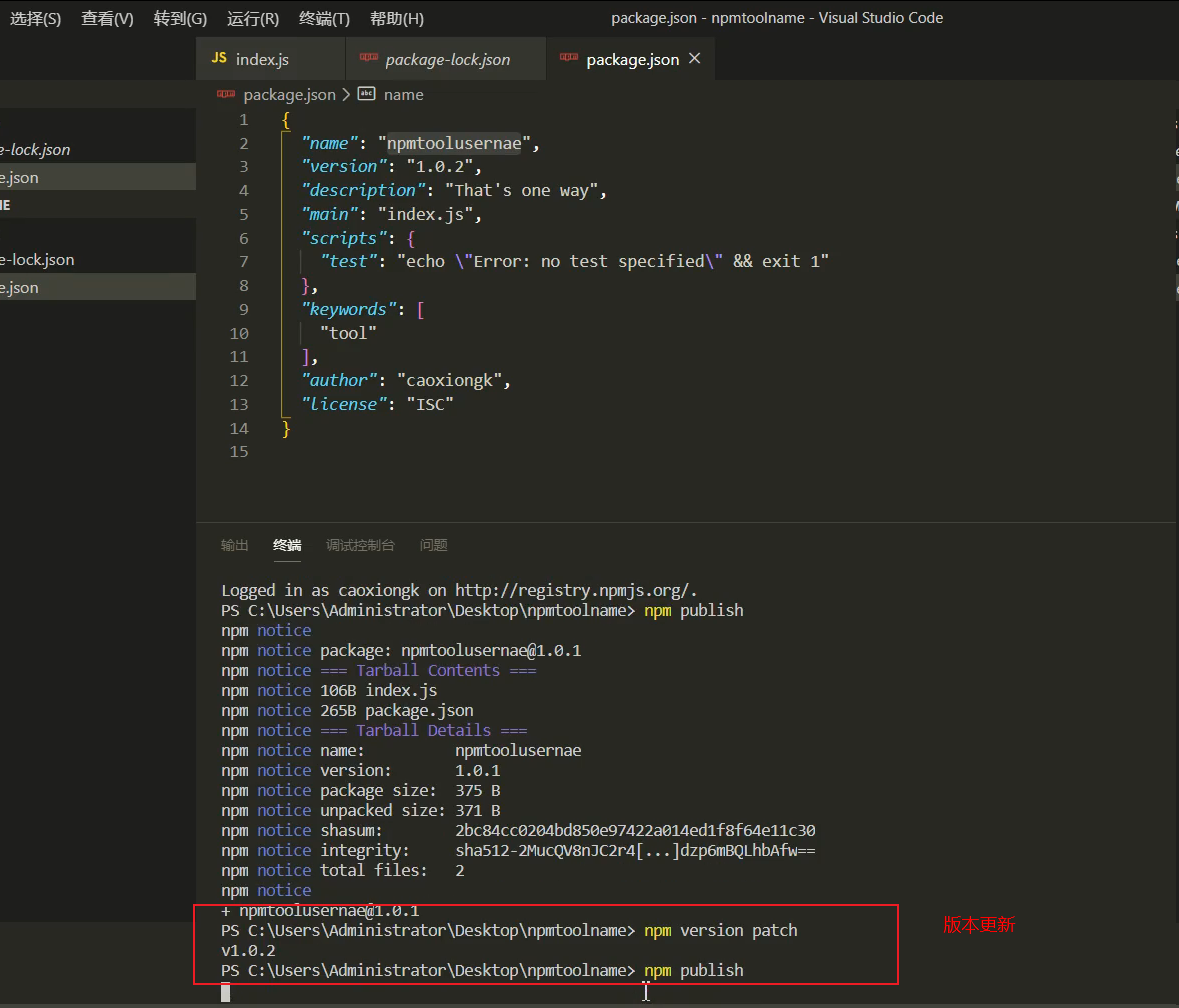The image size is (1179, 1008).
Task: Click the "npm version patch" command in terminal
Action: (x=720, y=931)
